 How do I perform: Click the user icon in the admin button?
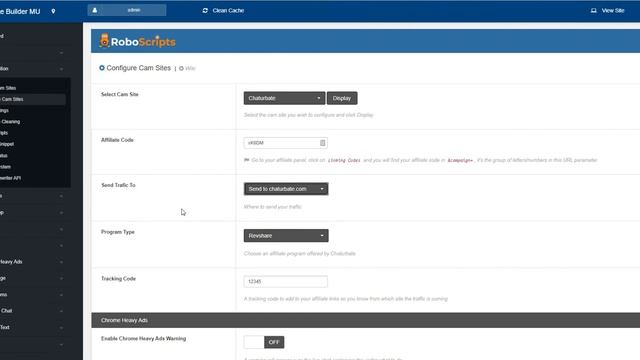95,10
